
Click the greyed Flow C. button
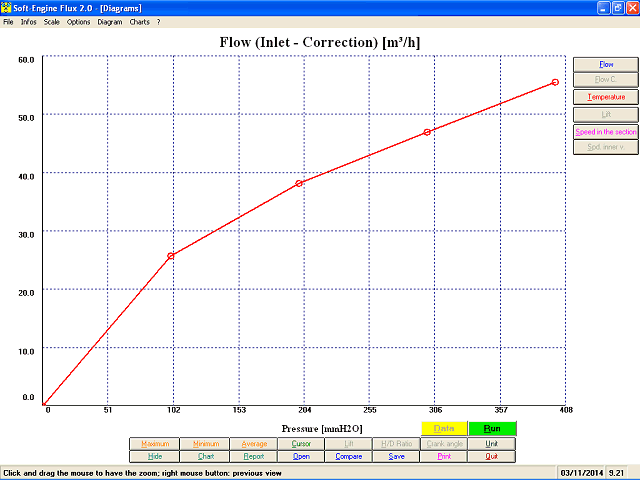point(606,80)
